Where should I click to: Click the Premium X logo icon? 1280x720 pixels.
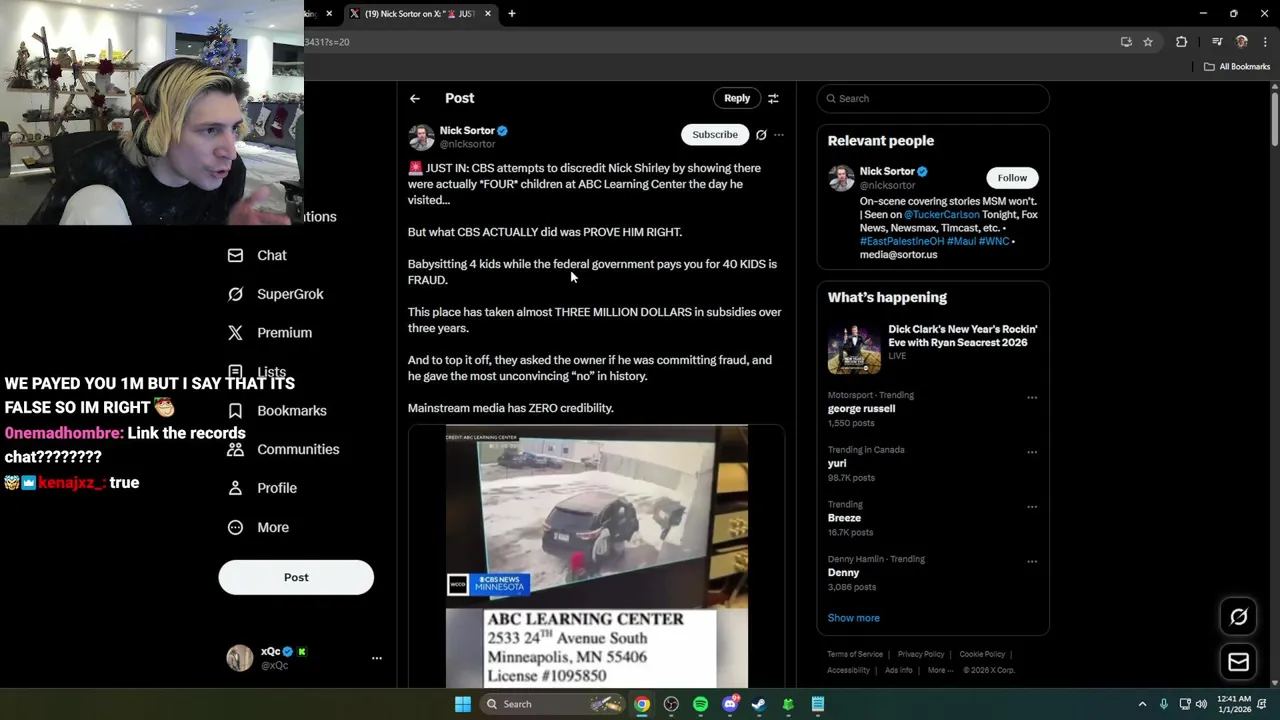pos(235,333)
